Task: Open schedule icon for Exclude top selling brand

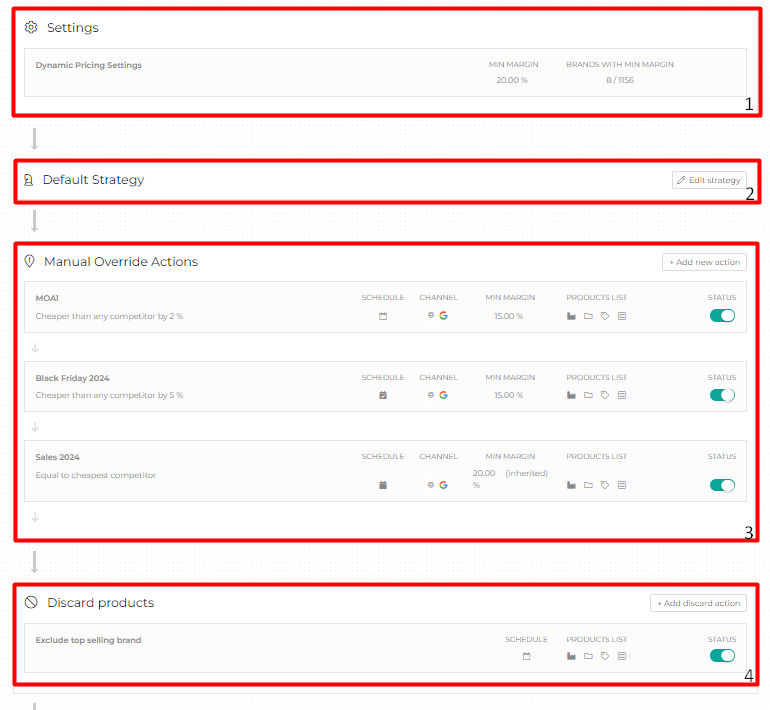Action: 526,657
